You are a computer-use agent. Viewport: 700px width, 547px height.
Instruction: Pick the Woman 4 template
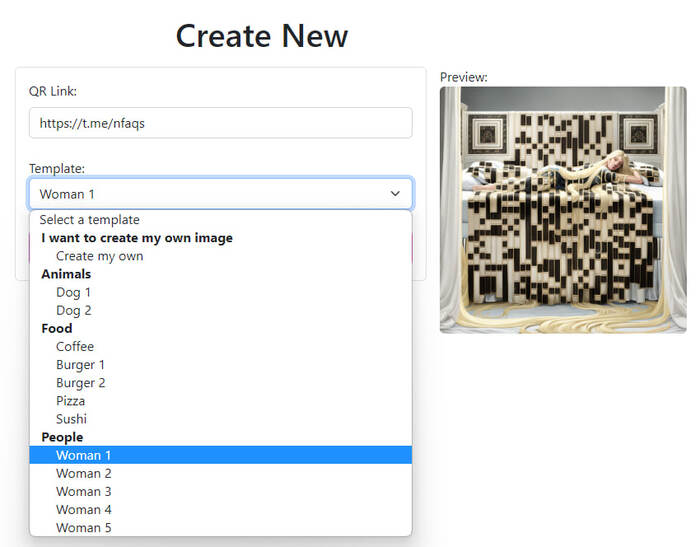coord(221,509)
